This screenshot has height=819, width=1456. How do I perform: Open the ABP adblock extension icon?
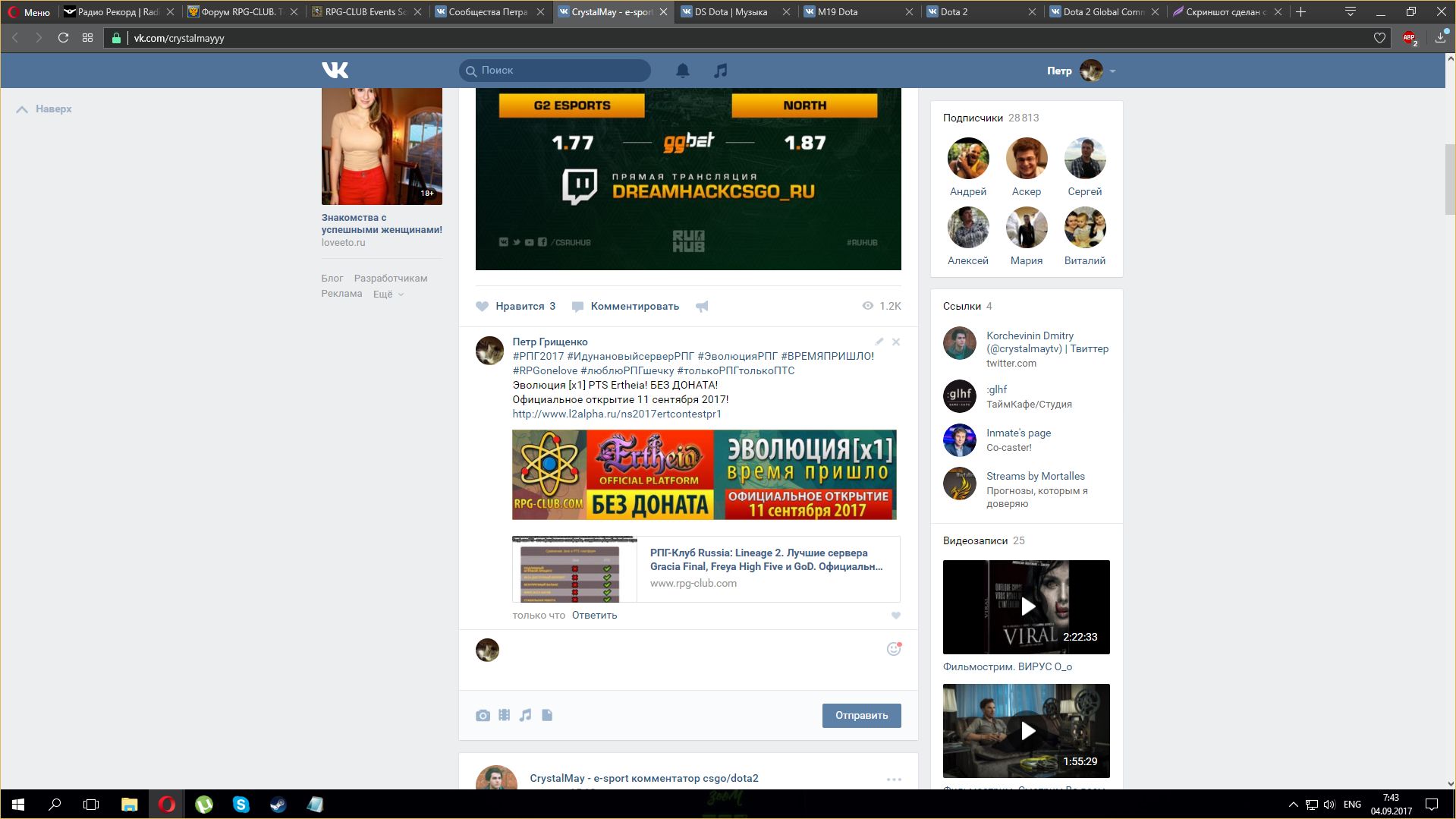[x=1410, y=38]
